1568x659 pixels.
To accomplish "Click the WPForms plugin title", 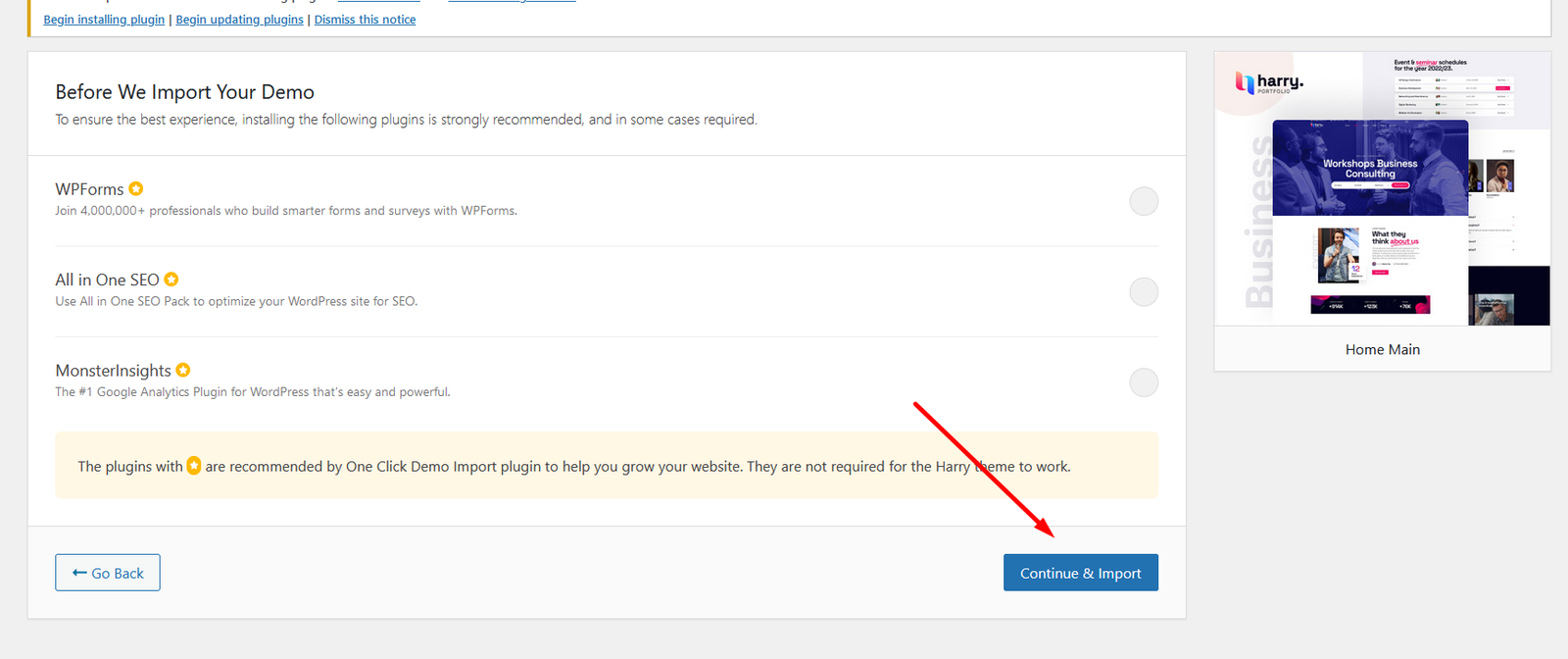I will (x=89, y=189).
